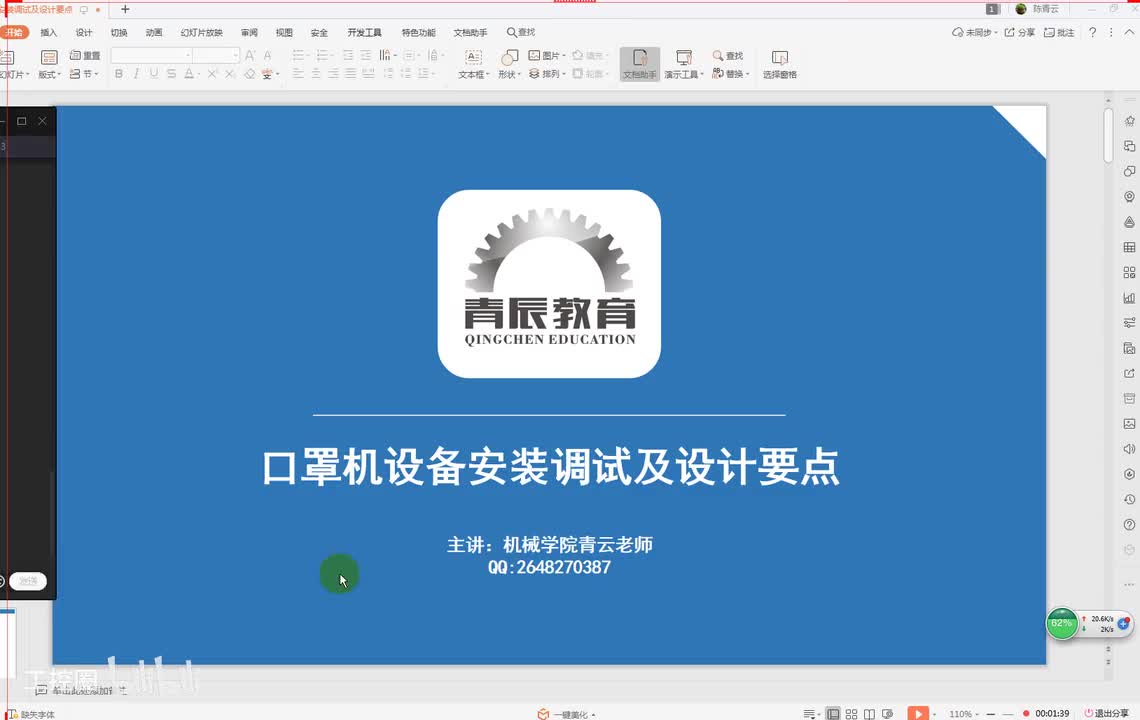This screenshot has height=720, width=1140.
Task: Open the settings sliders icon in right sidebar
Action: click(1129, 322)
